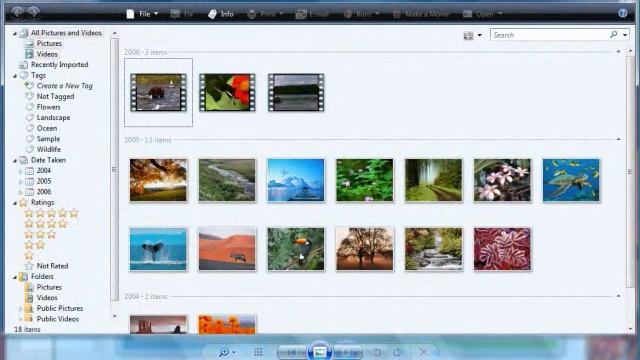
Task: Collapse the 2004 group header arrow
Action: point(618,296)
